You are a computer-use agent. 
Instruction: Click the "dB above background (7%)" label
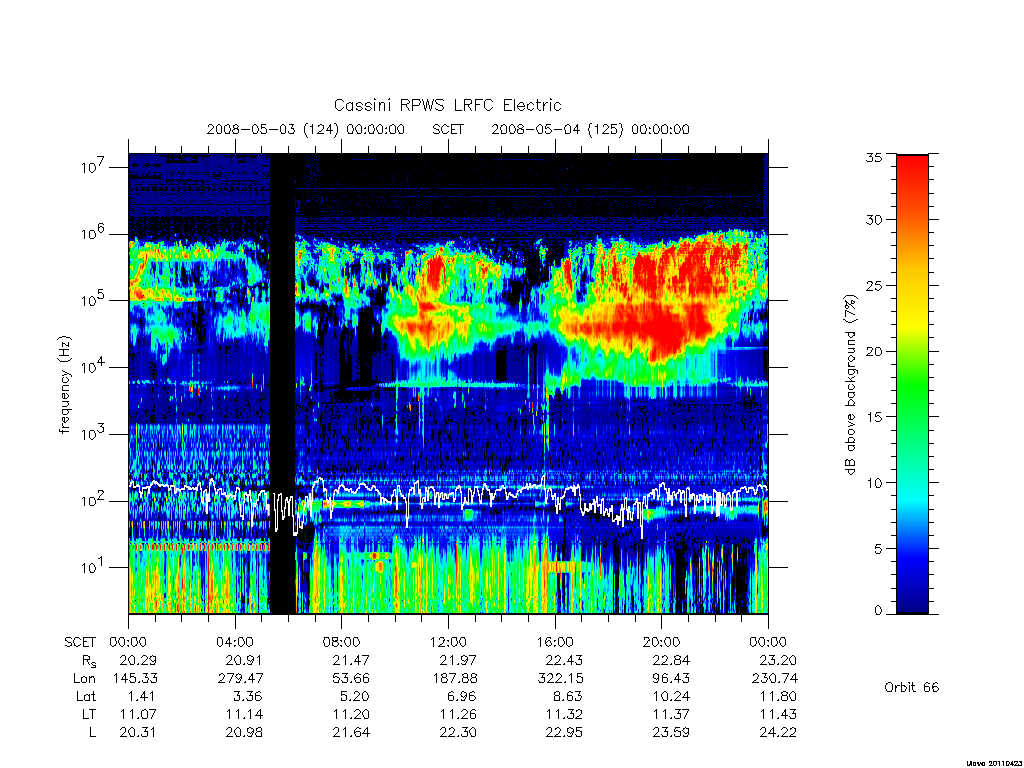[x=850, y=385]
